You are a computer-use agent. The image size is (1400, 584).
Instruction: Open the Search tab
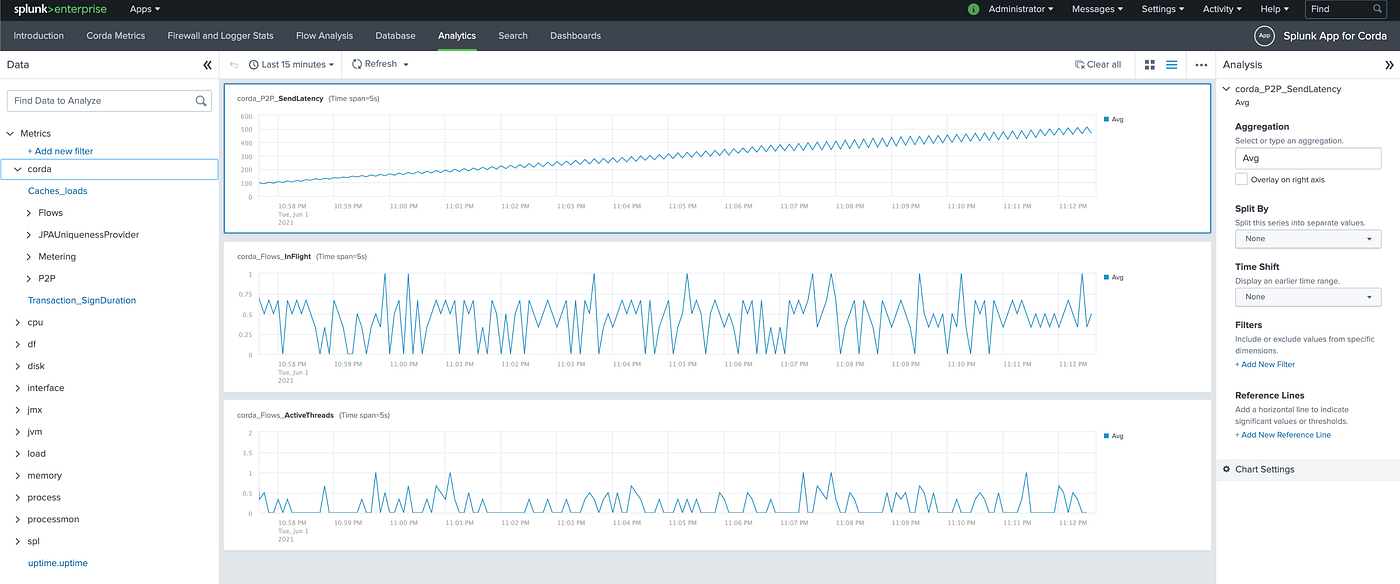513,36
